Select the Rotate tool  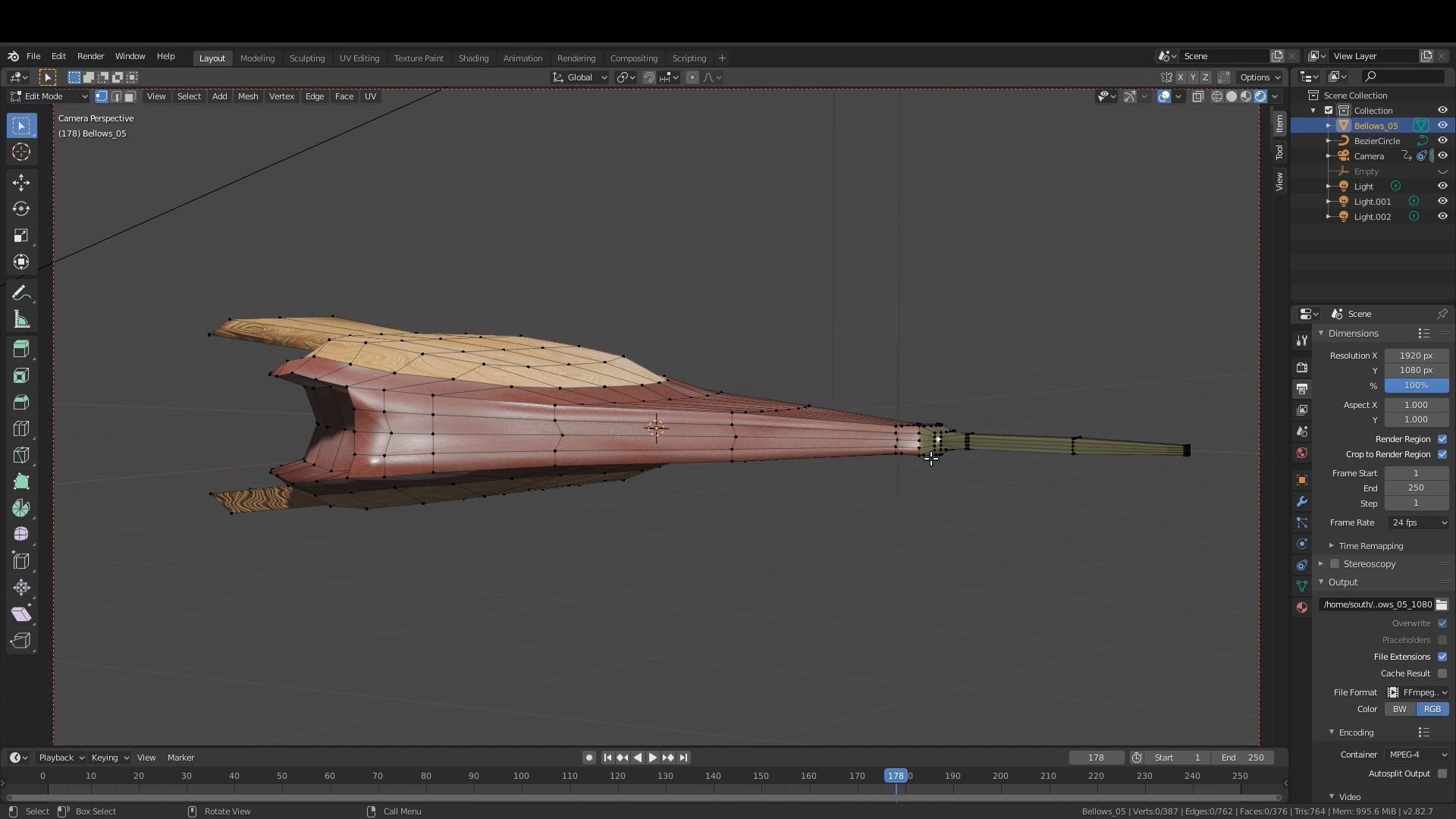point(20,209)
